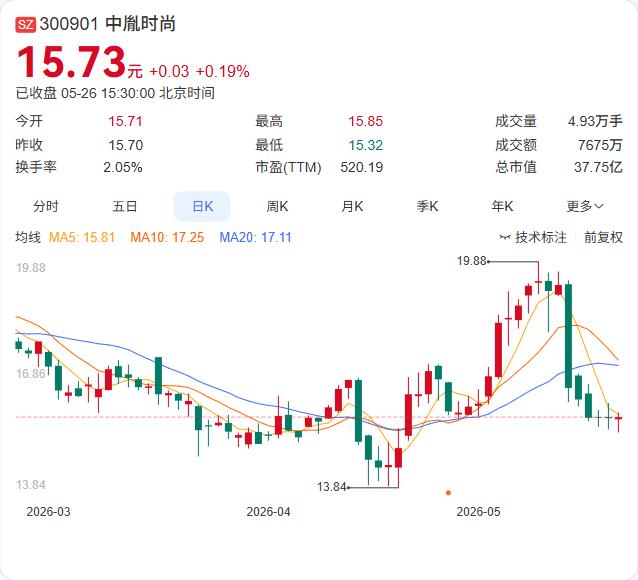Click the MA5: 15.81 legend label
Viewport: 638px width, 580px height.
click(x=82, y=237)
